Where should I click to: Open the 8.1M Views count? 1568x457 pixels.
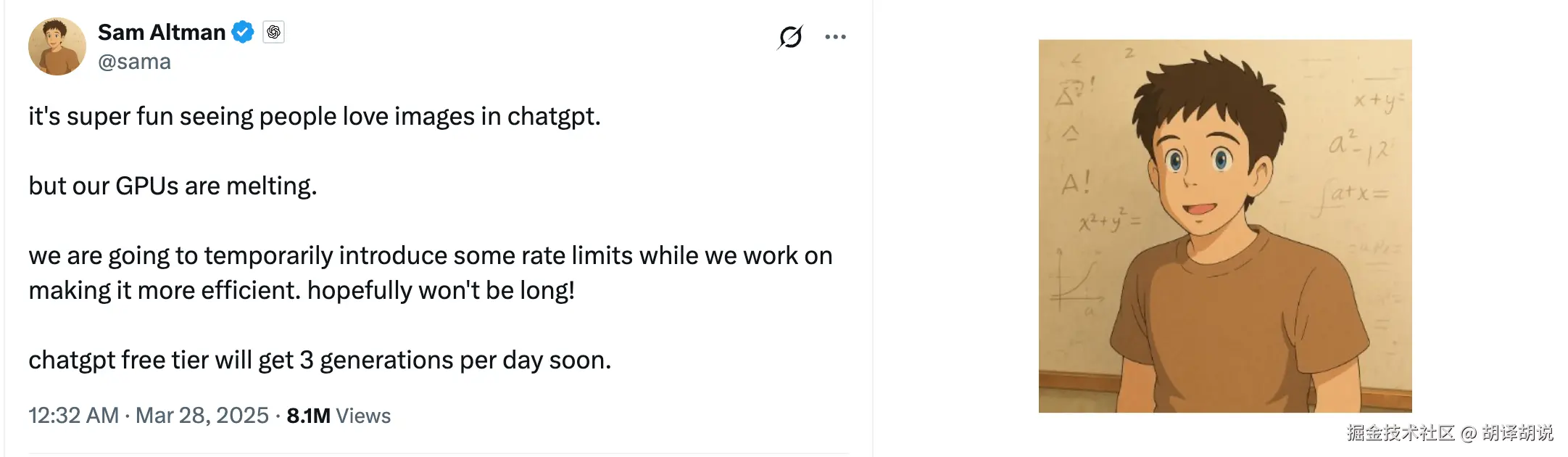339,416
